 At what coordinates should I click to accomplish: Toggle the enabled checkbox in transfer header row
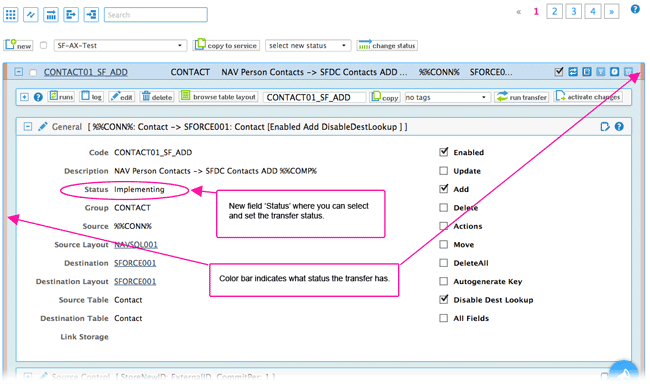point(559,72)
